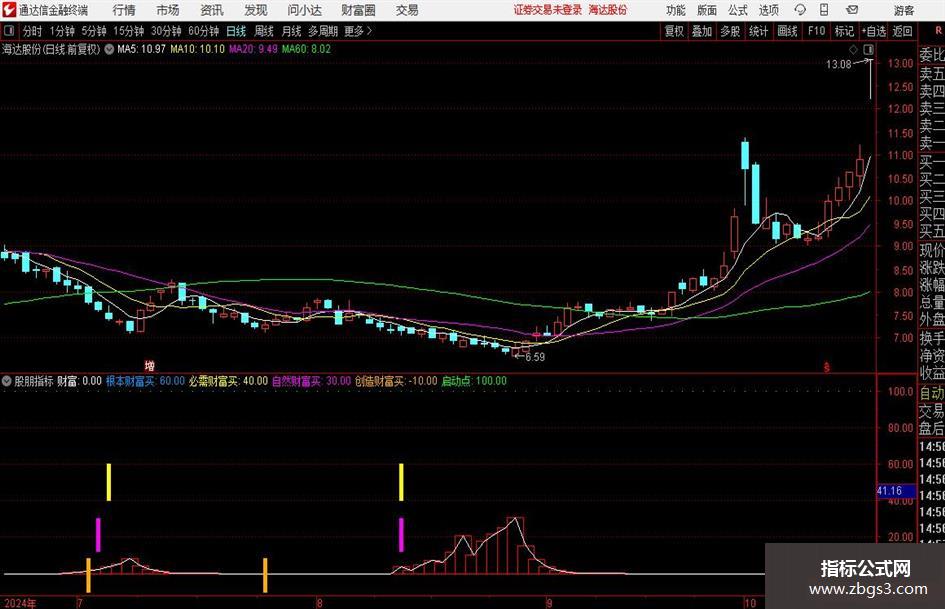Click the 复权 toolbar button
This screenshot has width=945, height=609.
(x=673, y=31)
